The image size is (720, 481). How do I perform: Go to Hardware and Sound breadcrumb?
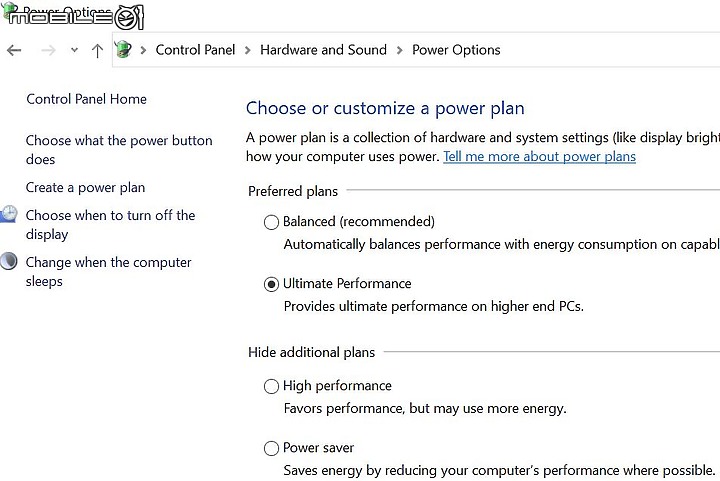click(x=323, y=50)
